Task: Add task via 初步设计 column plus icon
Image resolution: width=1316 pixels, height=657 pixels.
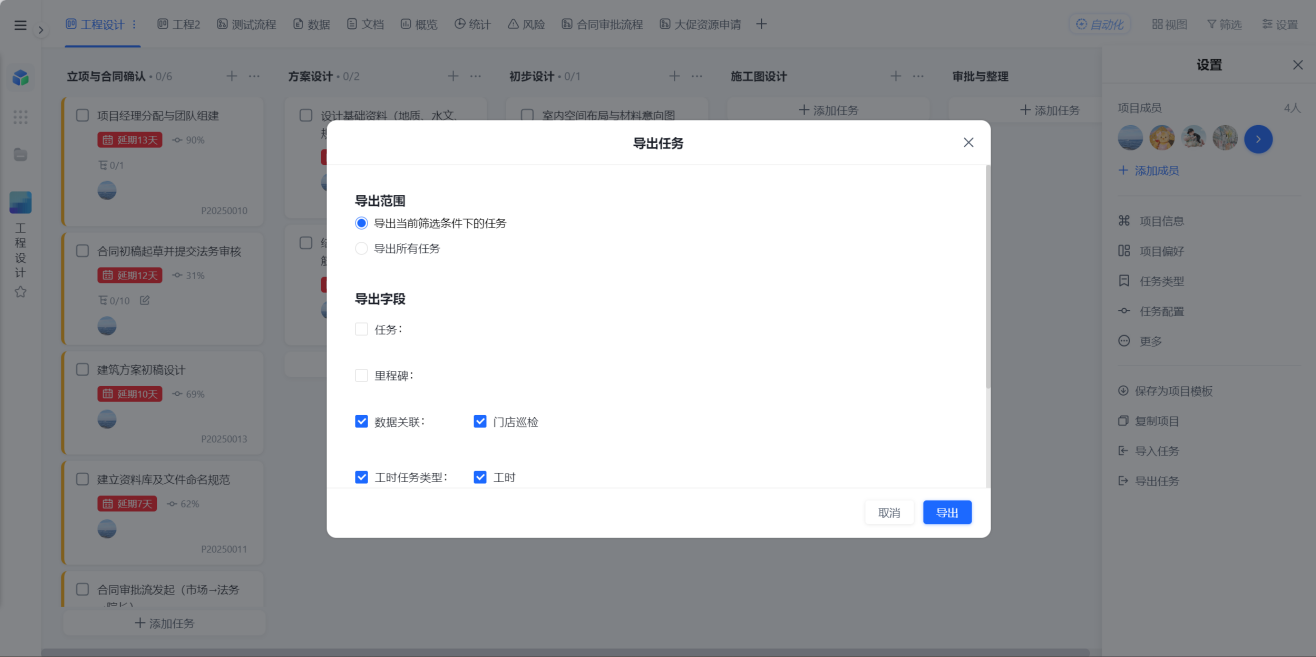Action: click(675, 76)
